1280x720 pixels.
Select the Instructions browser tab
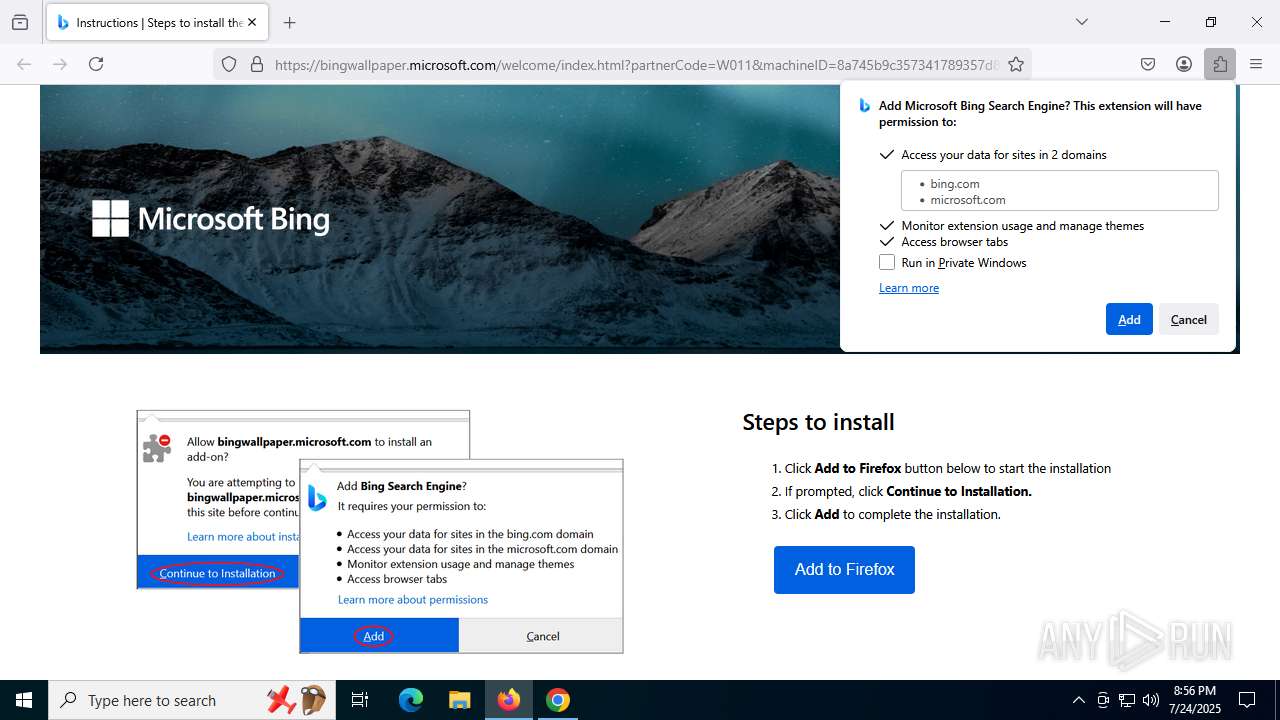point(156,22)
